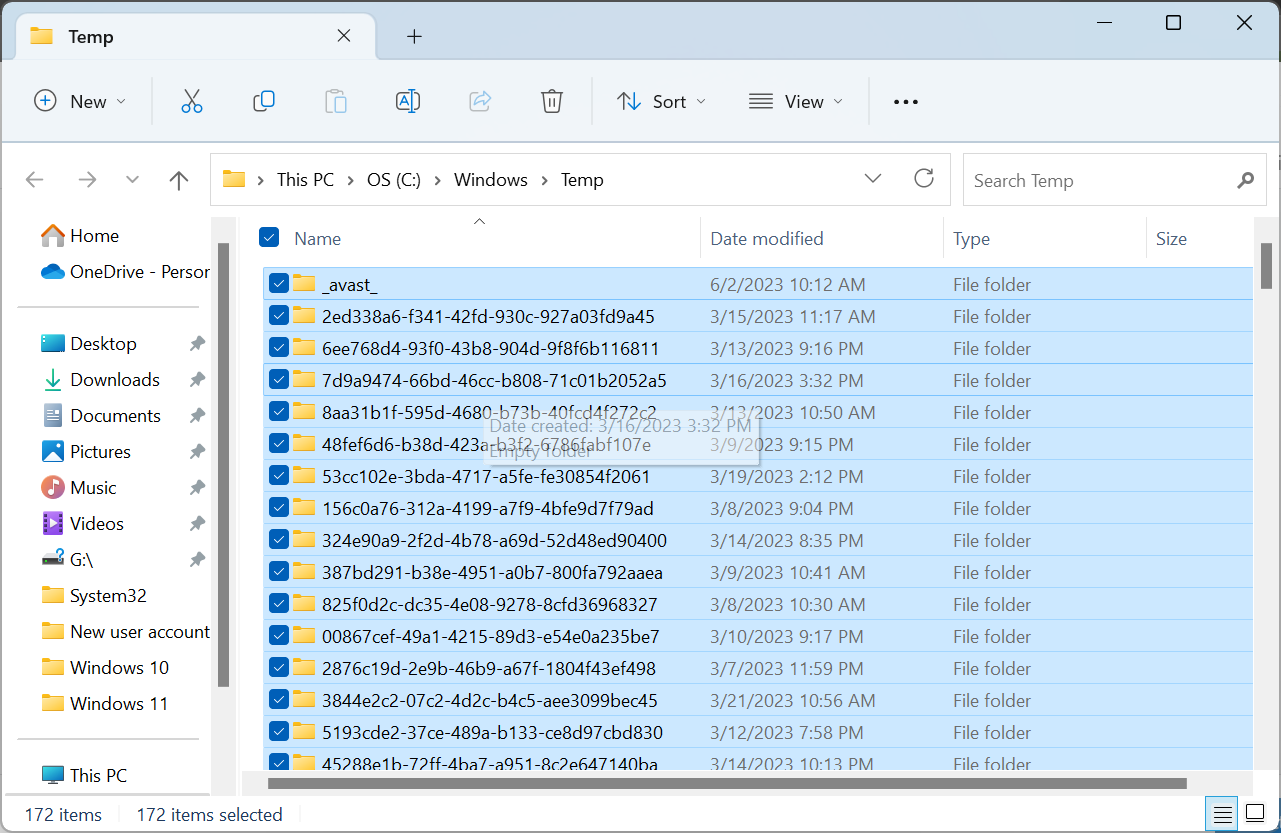Click the Delete trash can icon
The image size is (1281, 833).
tap(552, 101)
